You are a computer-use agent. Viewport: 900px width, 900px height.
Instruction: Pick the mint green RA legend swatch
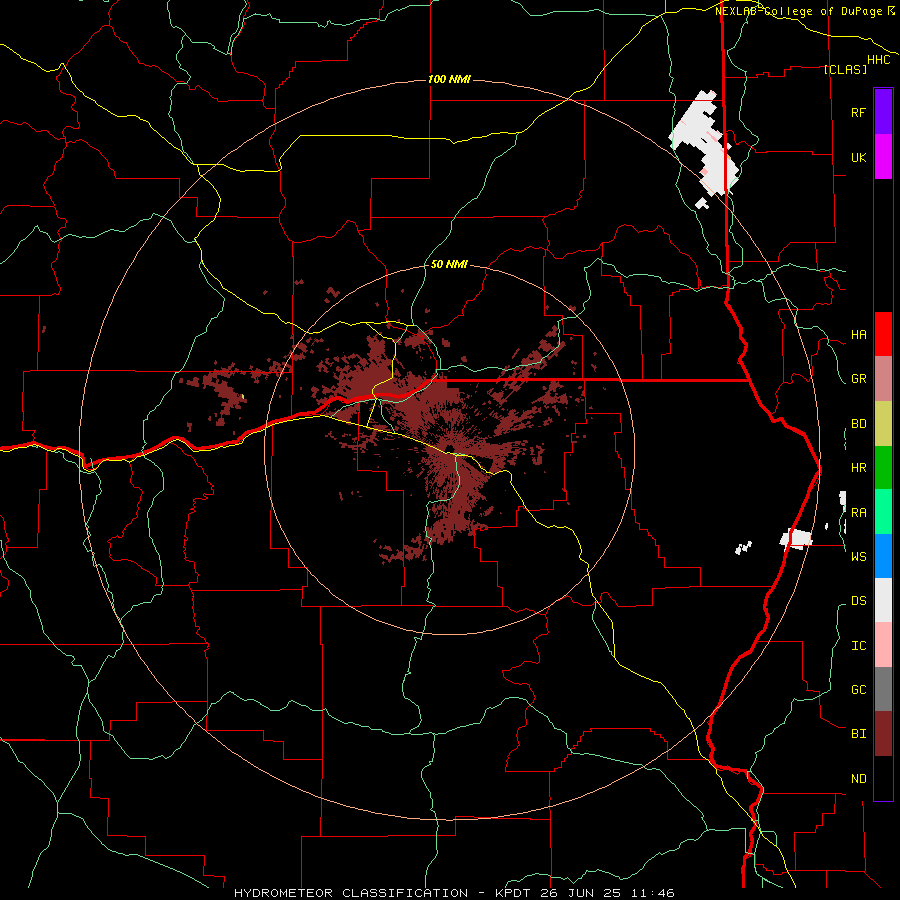[883, 512]
